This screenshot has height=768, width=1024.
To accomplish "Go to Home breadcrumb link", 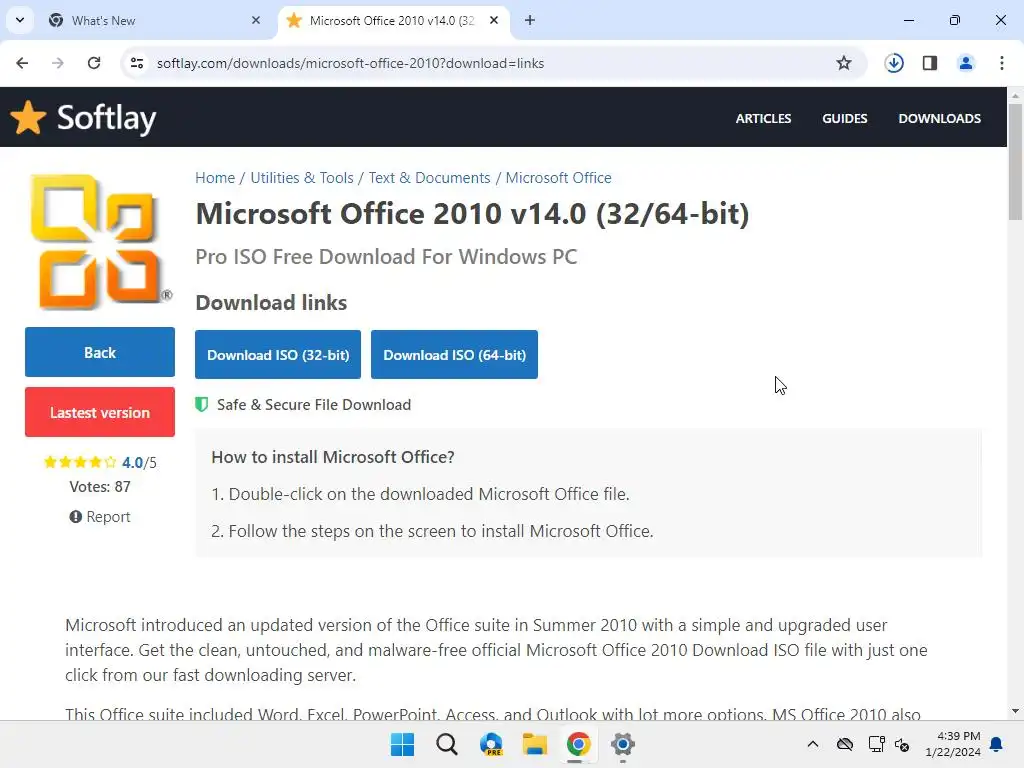I will (215, 178).
